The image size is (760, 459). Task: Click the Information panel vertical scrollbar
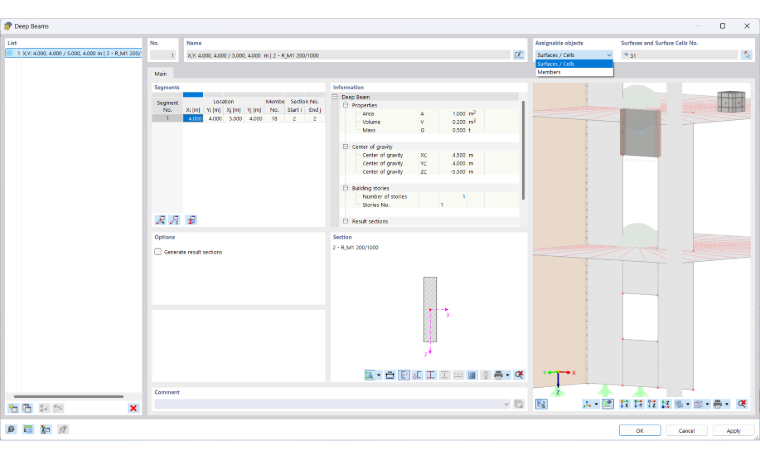coord(523,150)
